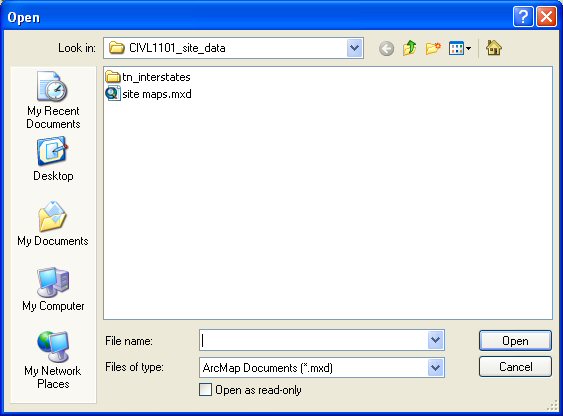Screen dimensions: 563x416
Task: Open My Recent Documents shortcut
Action: [x=53, y=100]
